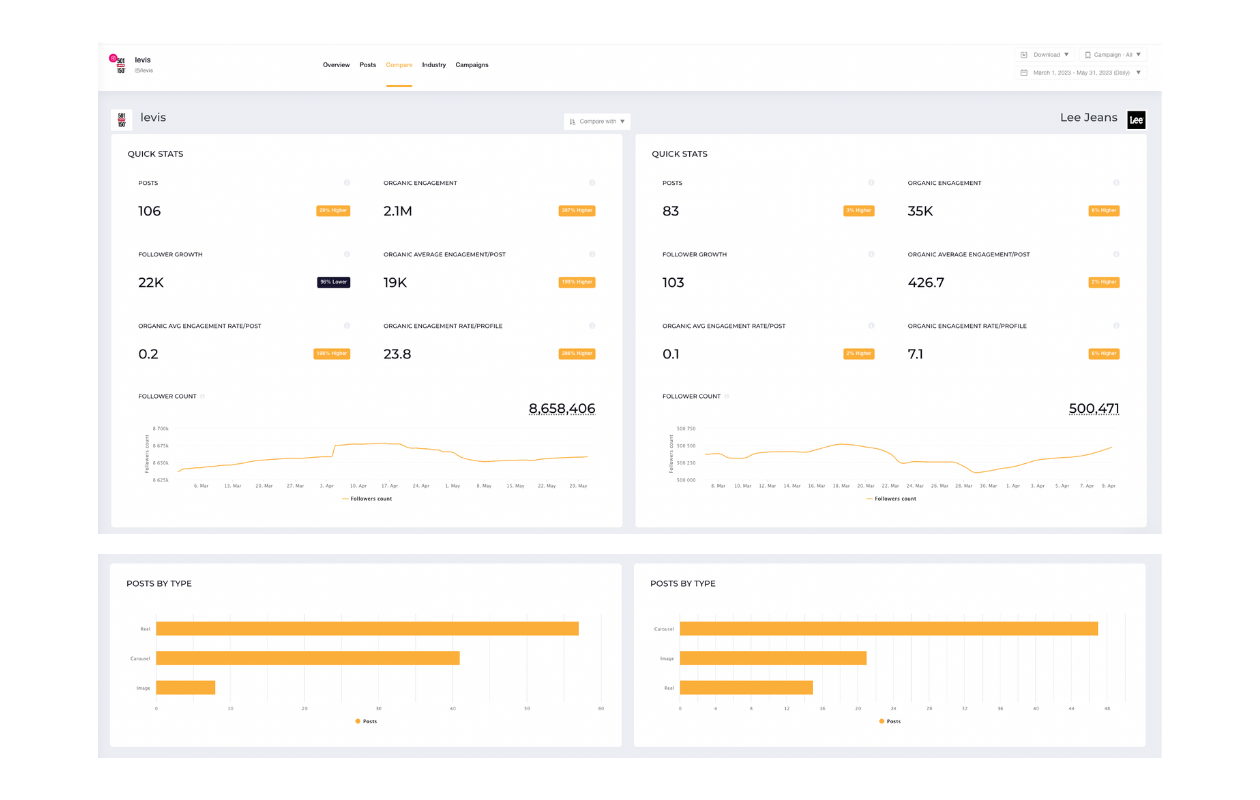Click info icon for Lee Jeans Follower Growth
Image resolution: width=1260 pixels, height=800 pixels.
pos(871,254)
